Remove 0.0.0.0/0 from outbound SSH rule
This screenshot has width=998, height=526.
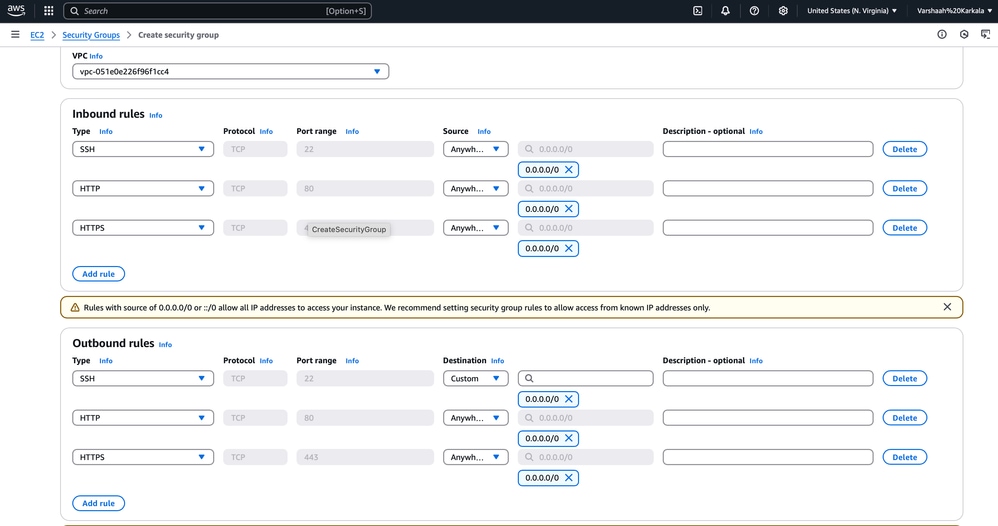pos(568,399)
